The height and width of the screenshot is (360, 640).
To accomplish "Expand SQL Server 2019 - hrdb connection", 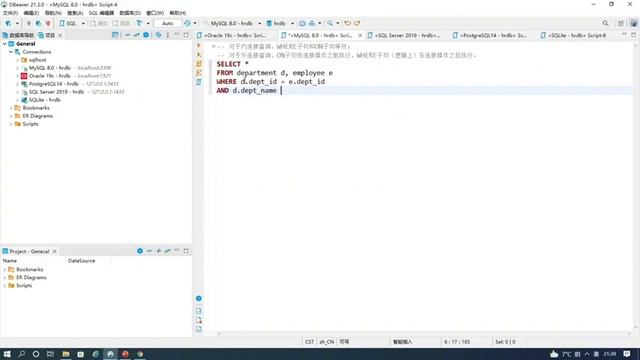I will coord(17,92).
